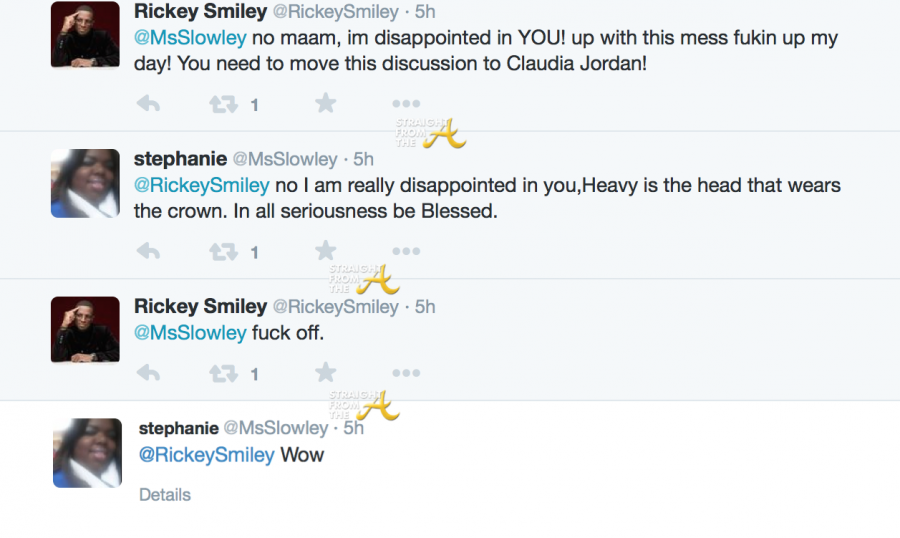The height and width of the screenshot is (538, 900).
Task: Click stephanie's avatar on the 'Wow' tweet
Action: click(x=86, y=453)
